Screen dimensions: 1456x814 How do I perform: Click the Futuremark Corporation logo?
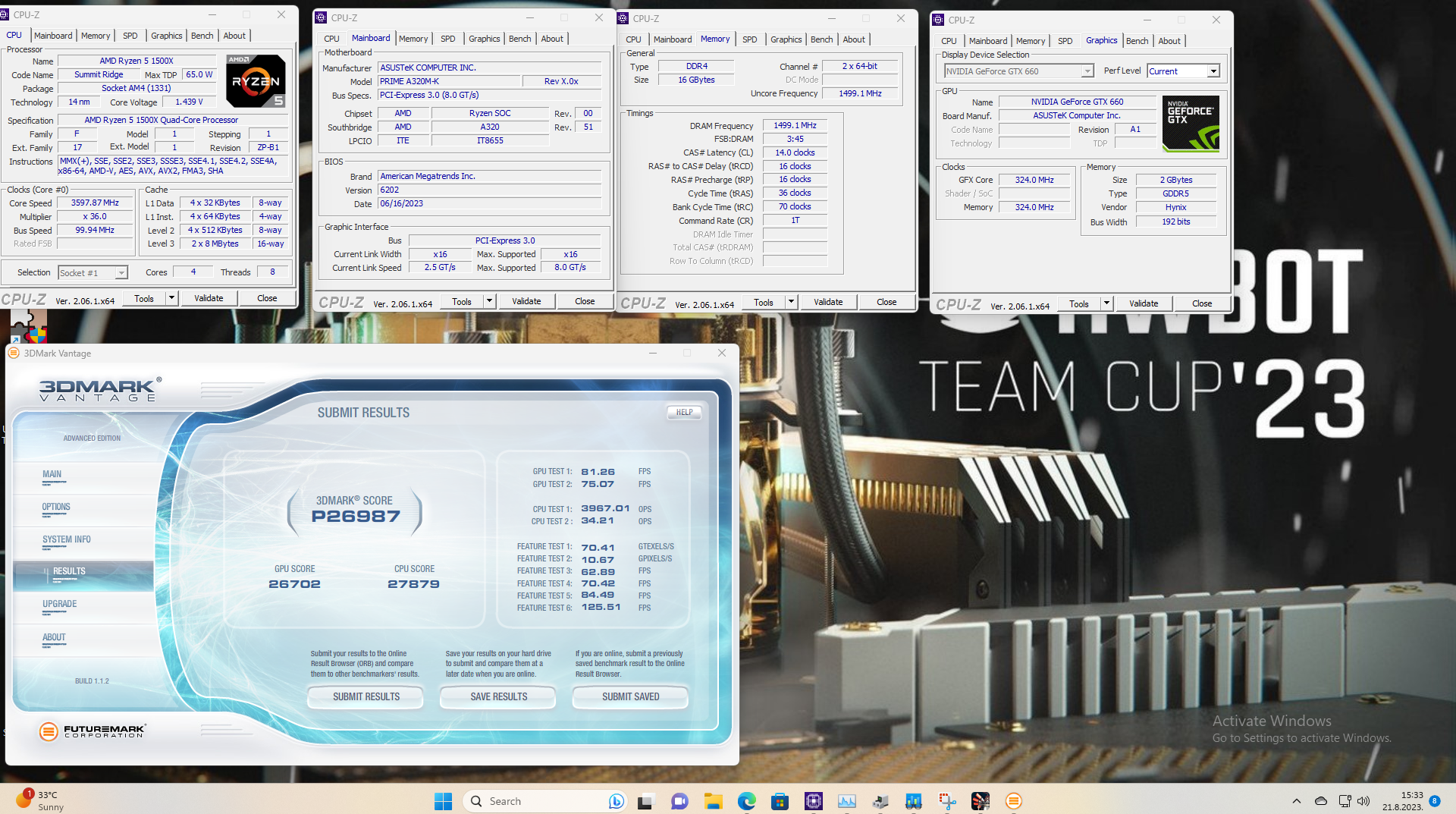click(93, 731)
